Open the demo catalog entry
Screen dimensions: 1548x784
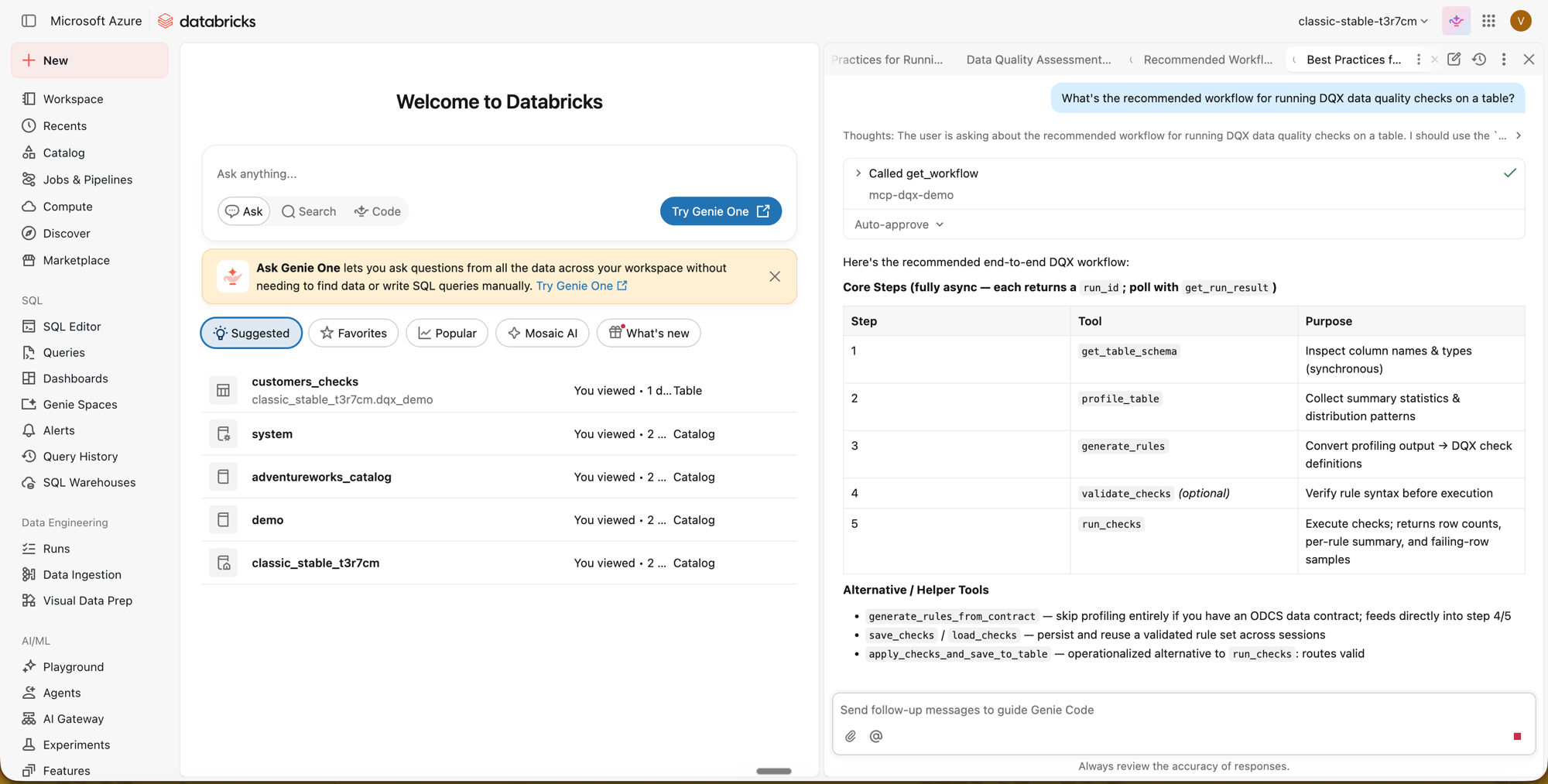click(x=499, y=520)
